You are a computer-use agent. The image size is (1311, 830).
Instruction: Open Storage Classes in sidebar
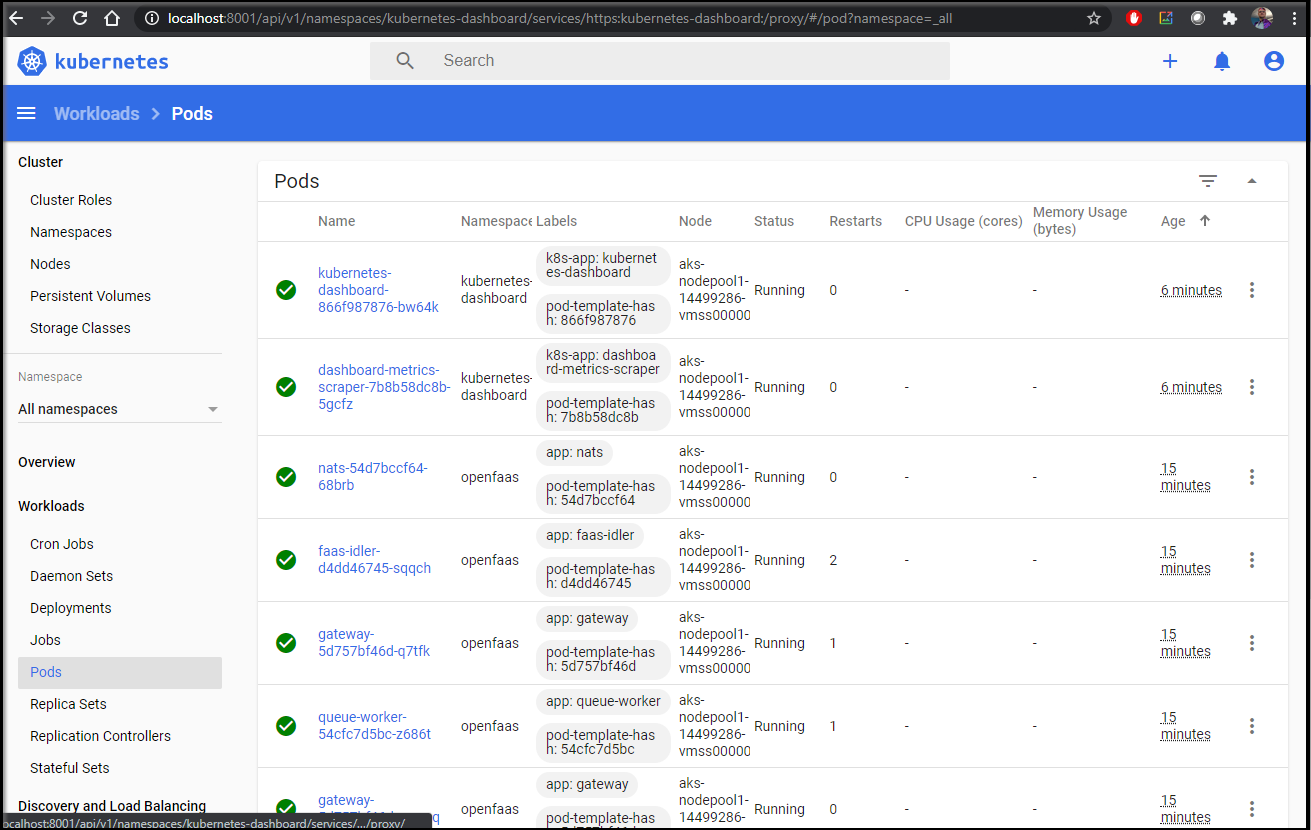(x=80, y=328)
